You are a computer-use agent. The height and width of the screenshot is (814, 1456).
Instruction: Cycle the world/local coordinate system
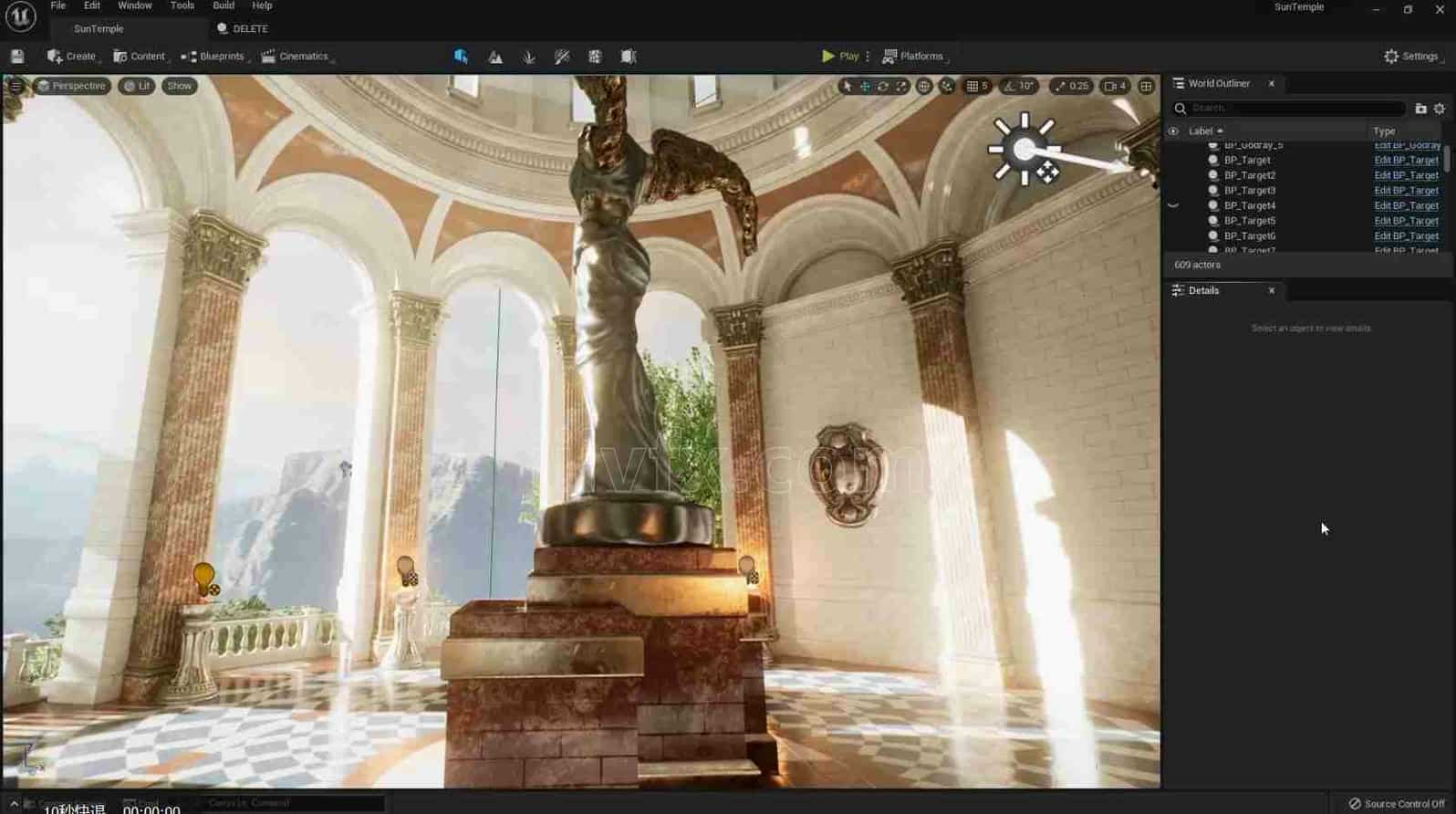[x=924, y=86]
